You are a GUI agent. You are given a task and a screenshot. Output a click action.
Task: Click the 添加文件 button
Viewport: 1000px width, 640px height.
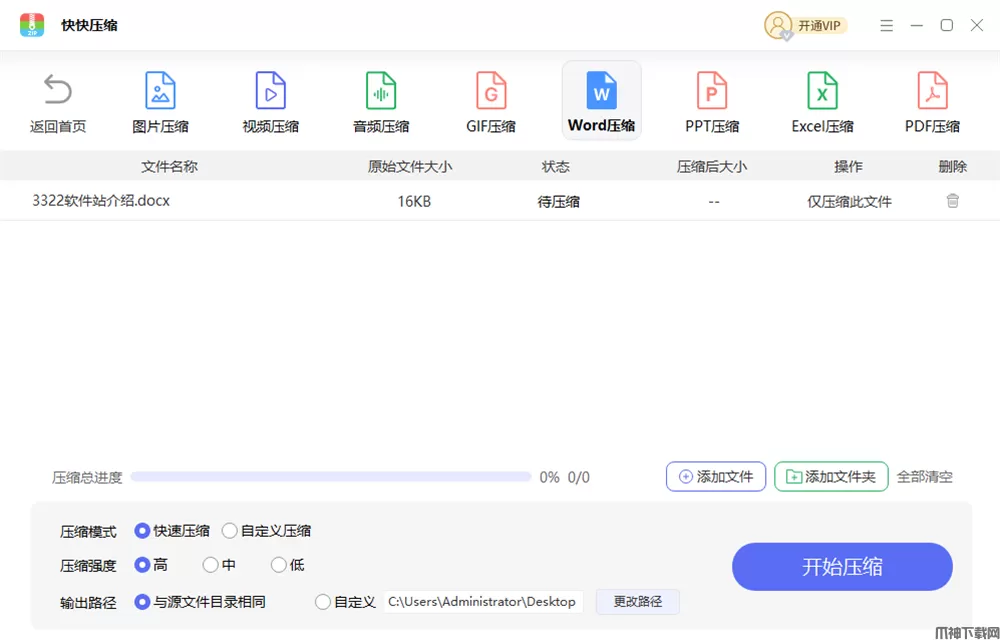coord(716,477)
